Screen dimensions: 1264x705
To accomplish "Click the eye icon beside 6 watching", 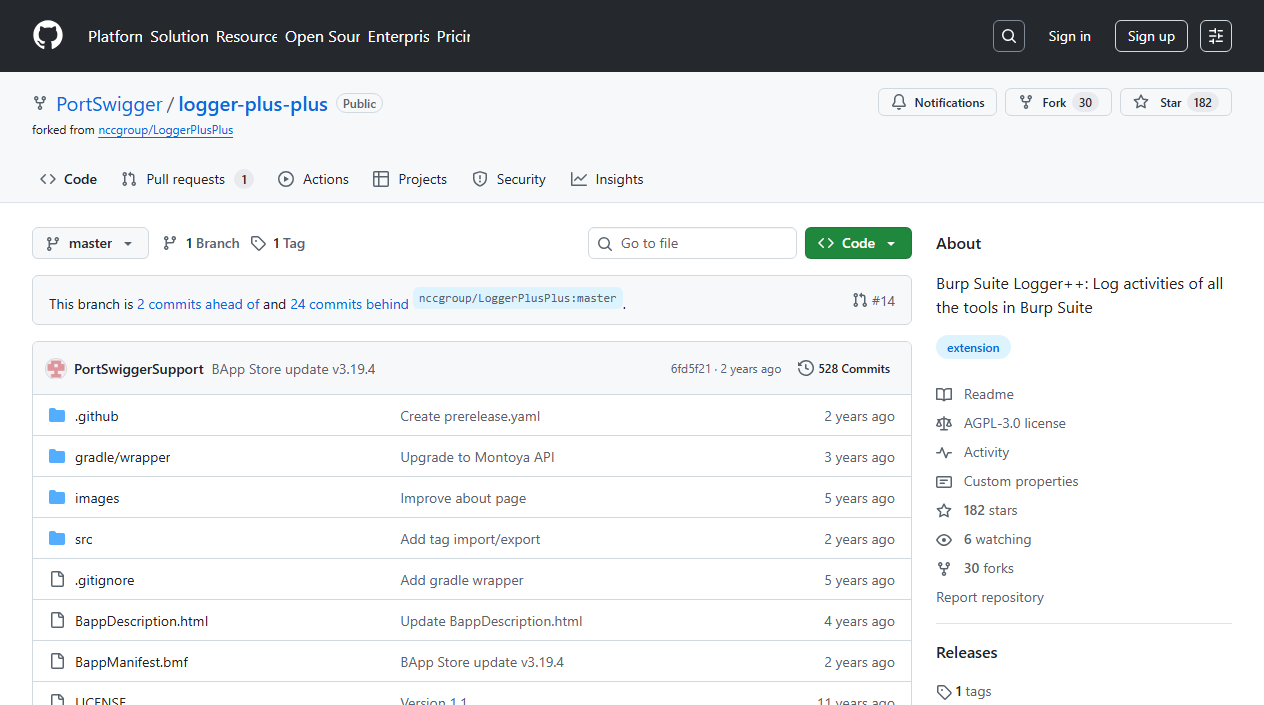I will pos(944,539).
